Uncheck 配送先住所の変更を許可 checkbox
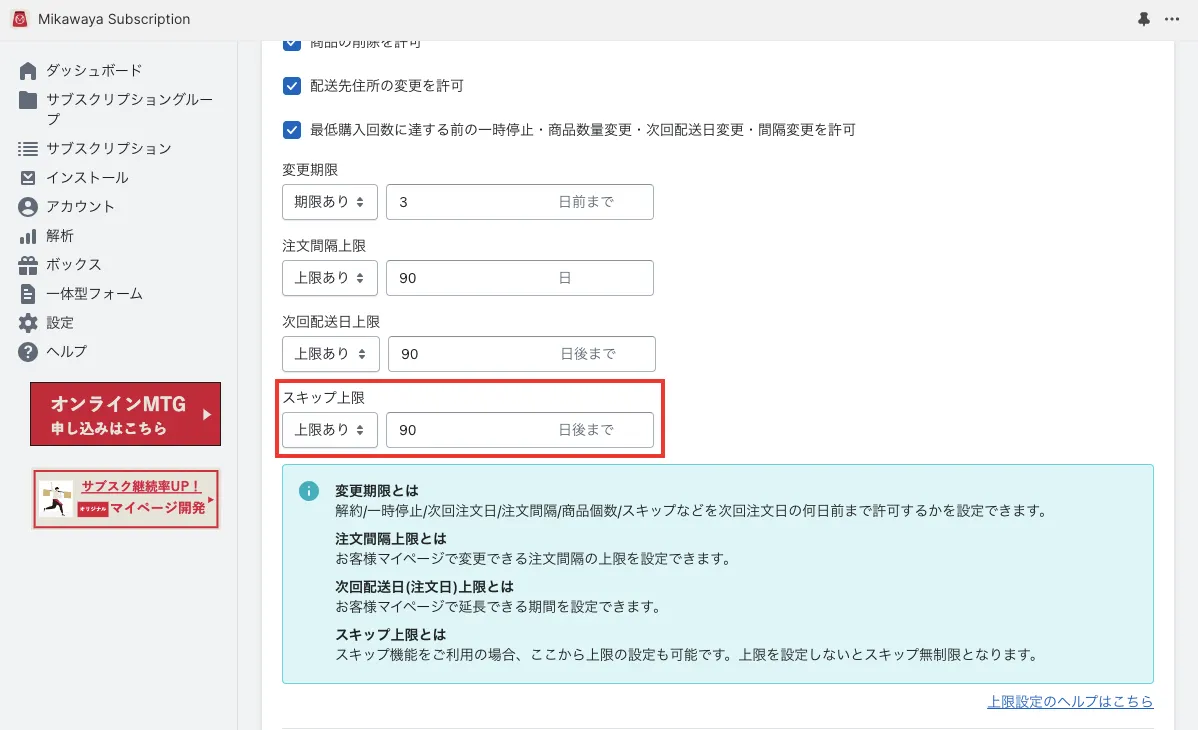The height and width of the screenshot is (730, 1198). point(292,86)
